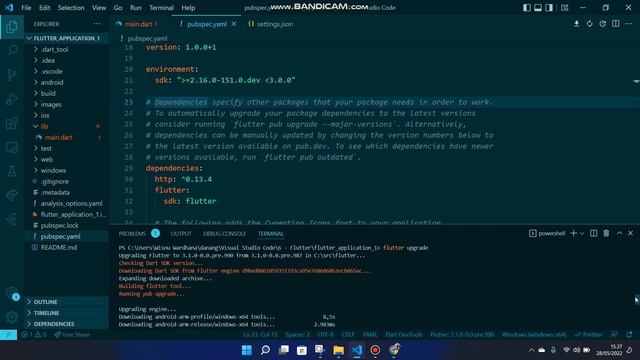Switch to DEBUG CONSOLE panel tab
The image size is (640, 360).
(x=224, y=233)
